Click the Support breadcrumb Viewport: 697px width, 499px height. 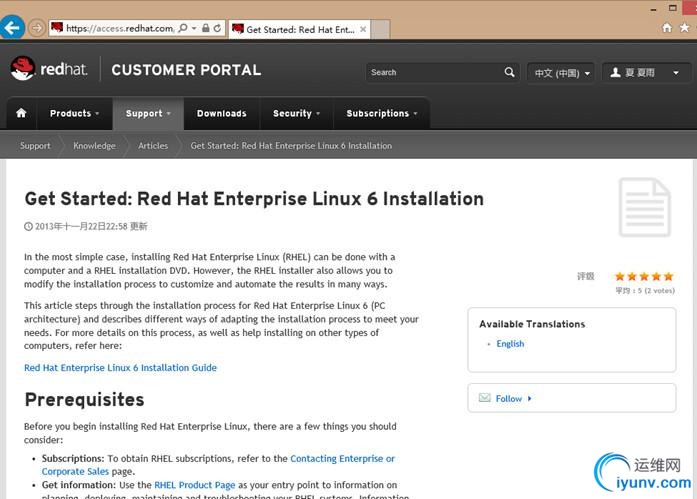[35, 146]
